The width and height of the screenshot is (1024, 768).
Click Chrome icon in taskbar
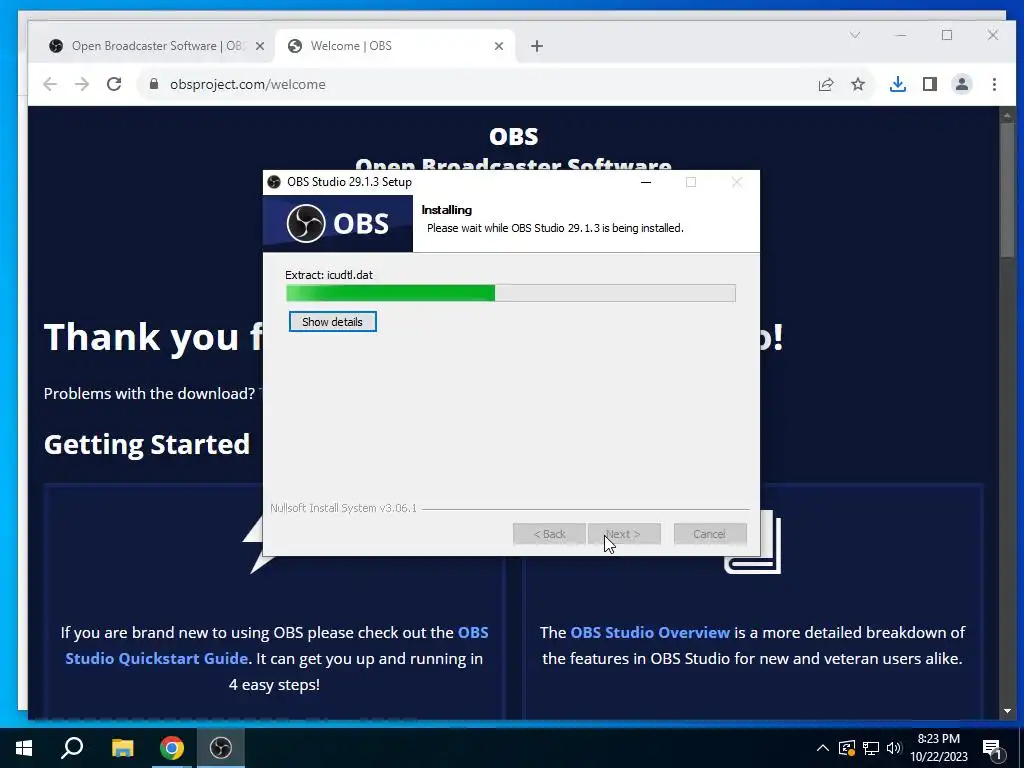(172, 748)
